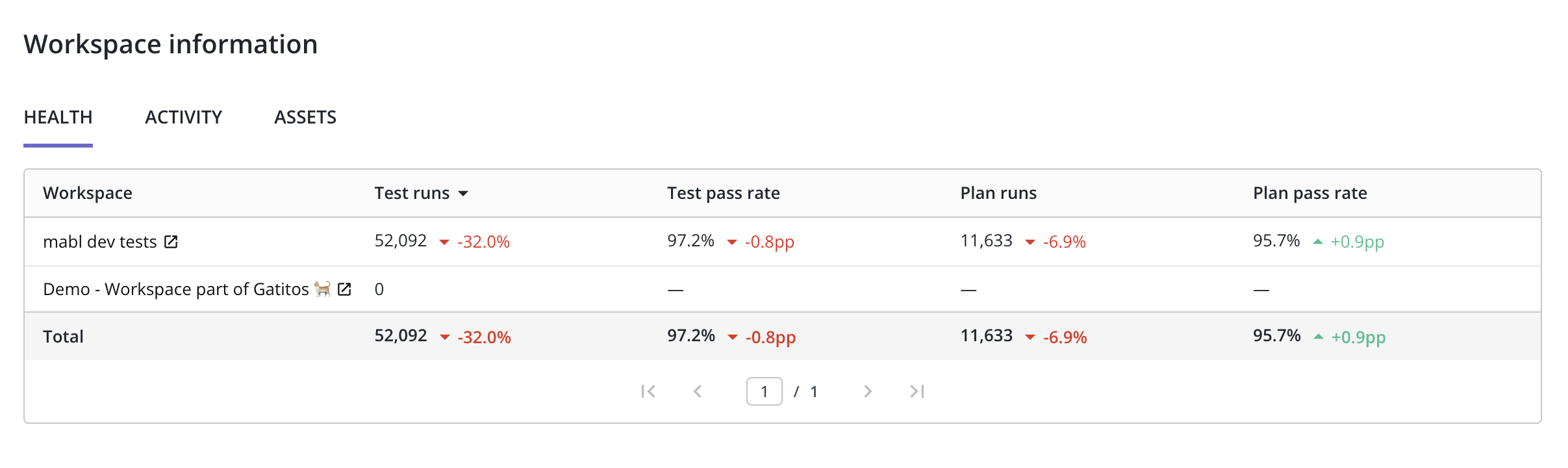Go to previous page of table
The height and width of the screenshot is (468, 1568).
(698, 391)
